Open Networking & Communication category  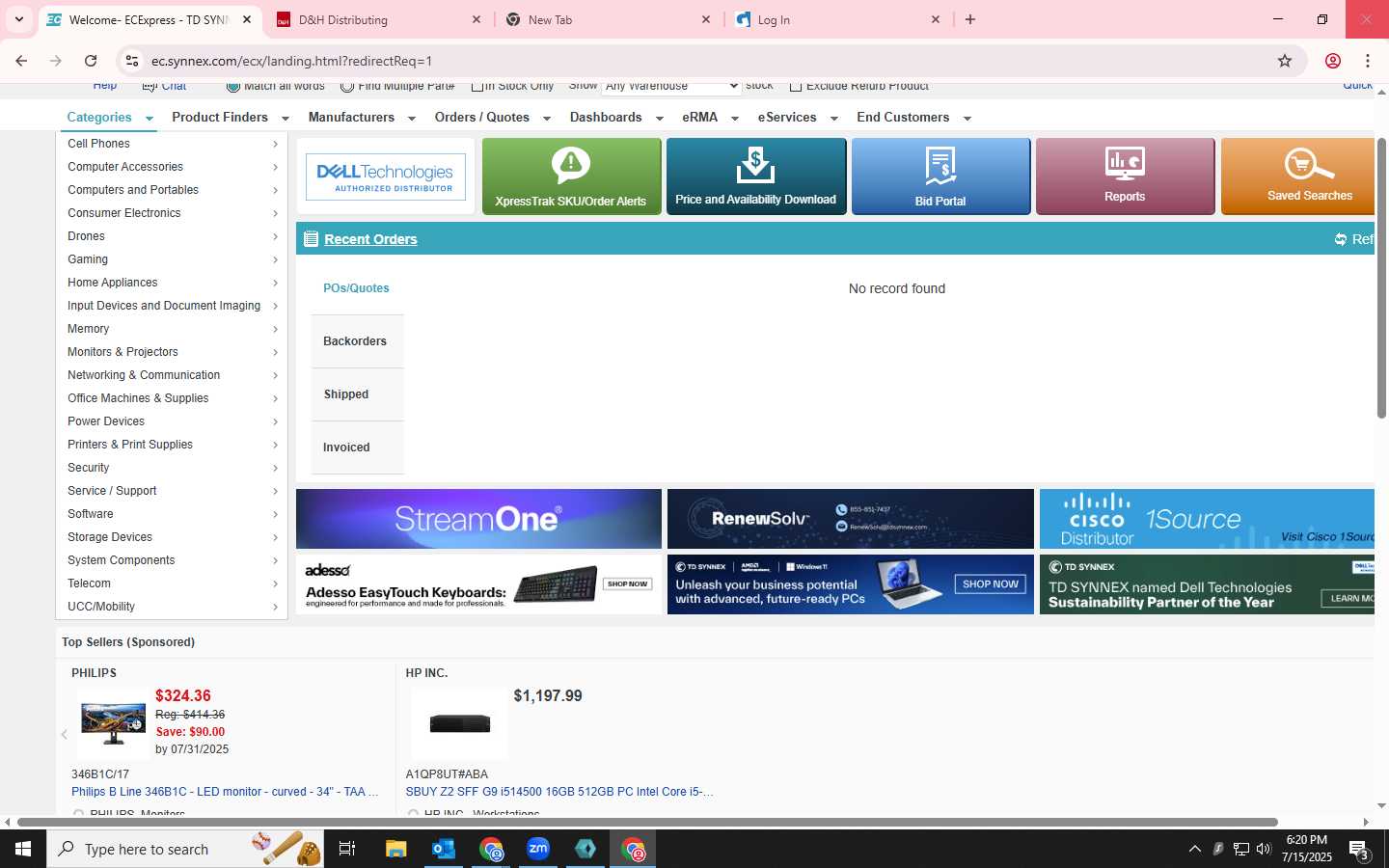(x=172, y=375)
